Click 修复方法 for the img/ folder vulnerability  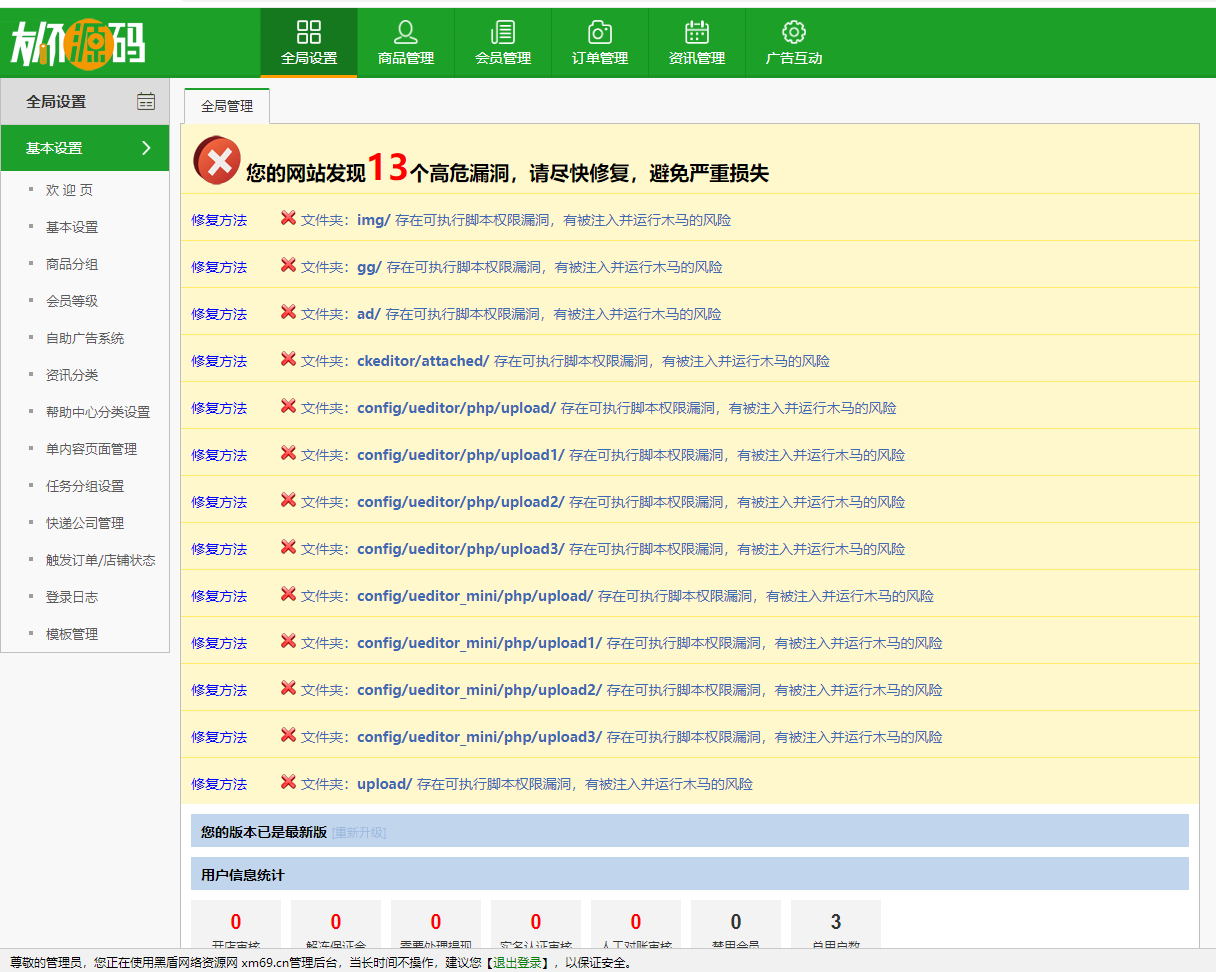tap(218, 219)
